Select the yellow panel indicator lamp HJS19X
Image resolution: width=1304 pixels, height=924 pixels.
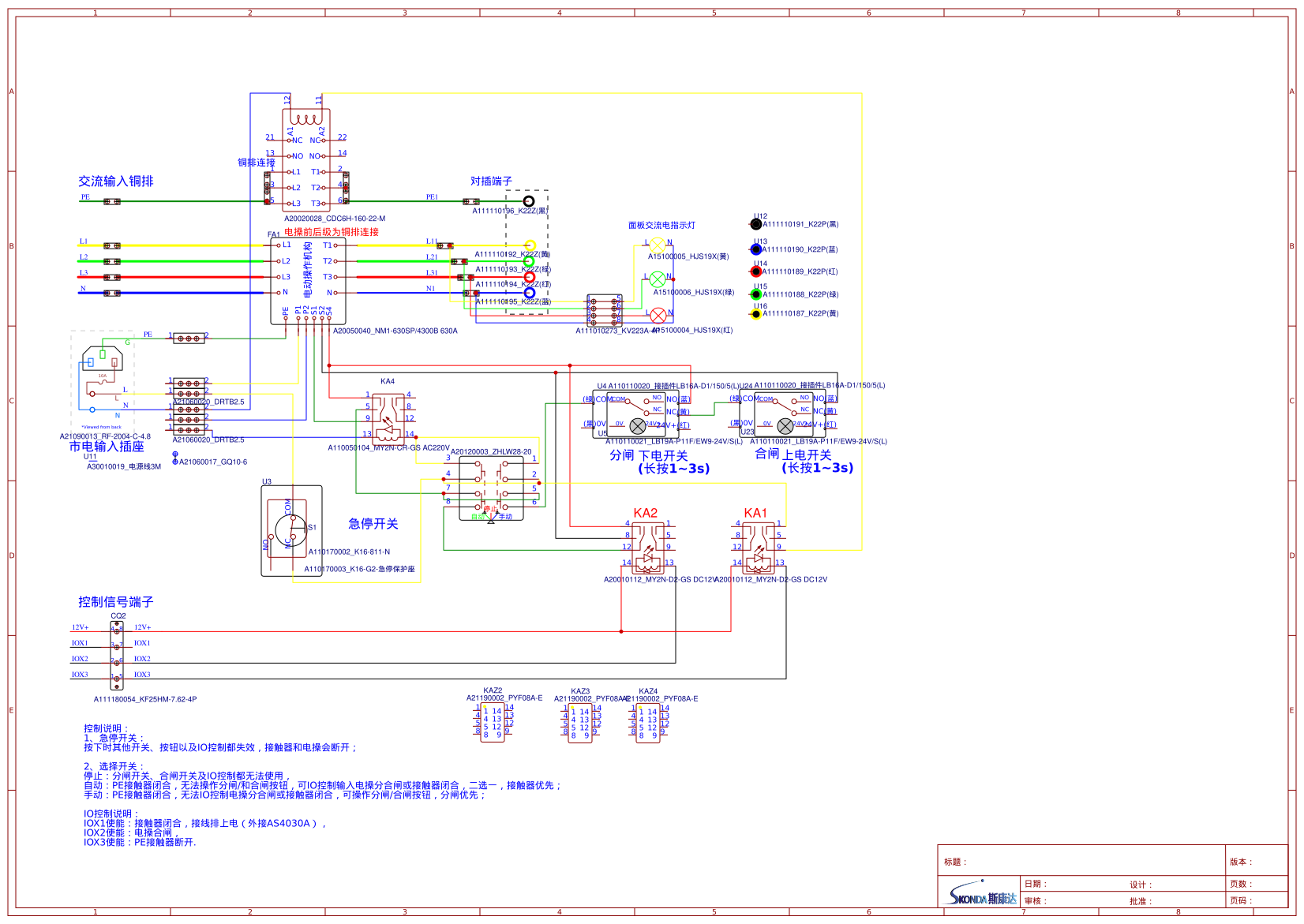coord(657,245)
